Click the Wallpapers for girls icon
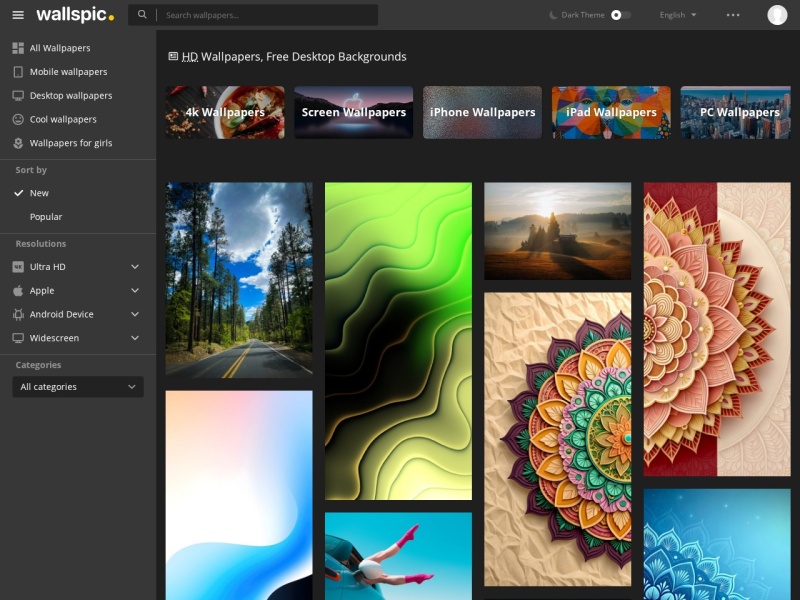Viewport: 800px width, 600px height. [x=18, y=143]
